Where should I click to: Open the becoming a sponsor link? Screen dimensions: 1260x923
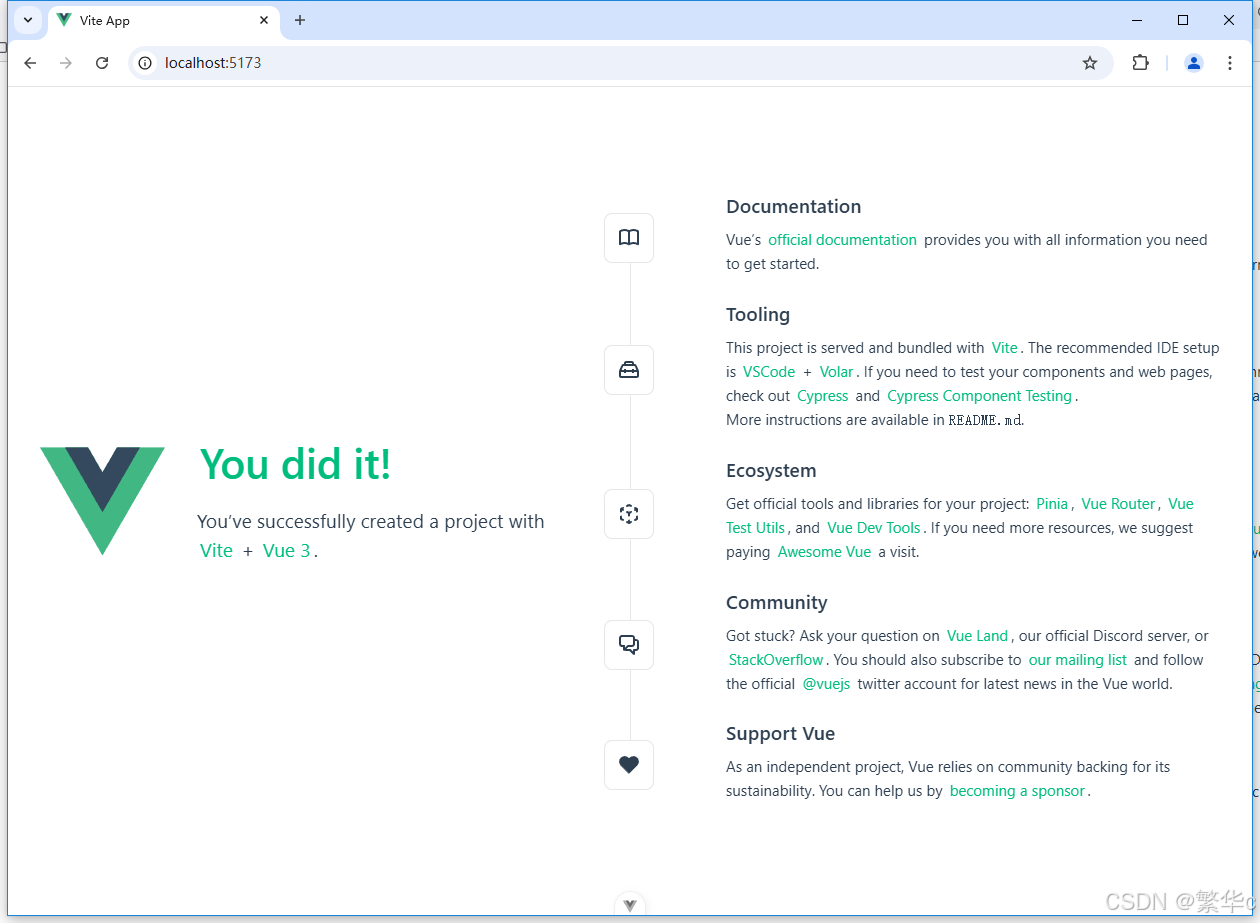pyautogui.click(x=1017, y=791)
